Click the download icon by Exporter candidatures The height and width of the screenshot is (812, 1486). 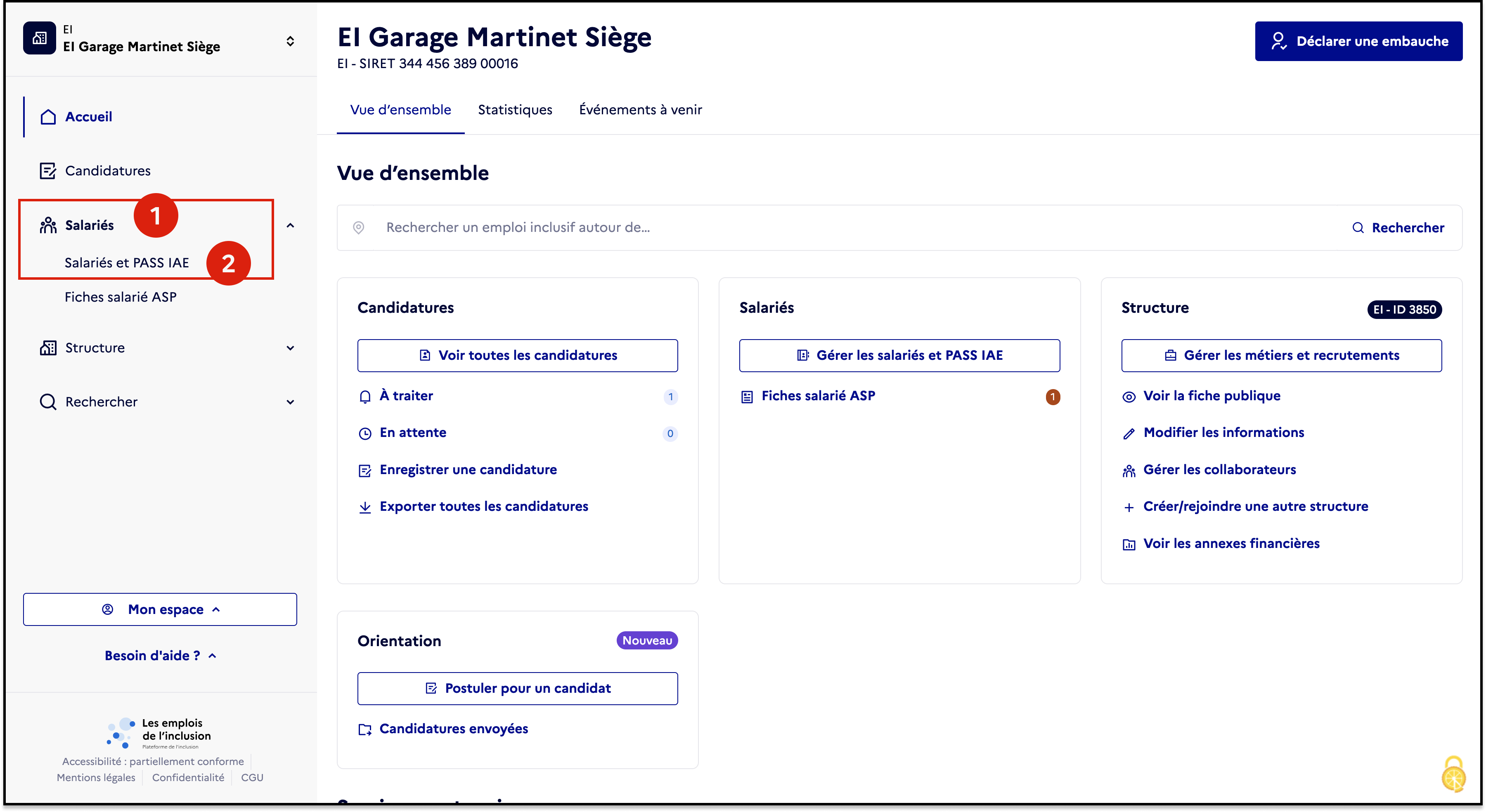coord(364,507)
